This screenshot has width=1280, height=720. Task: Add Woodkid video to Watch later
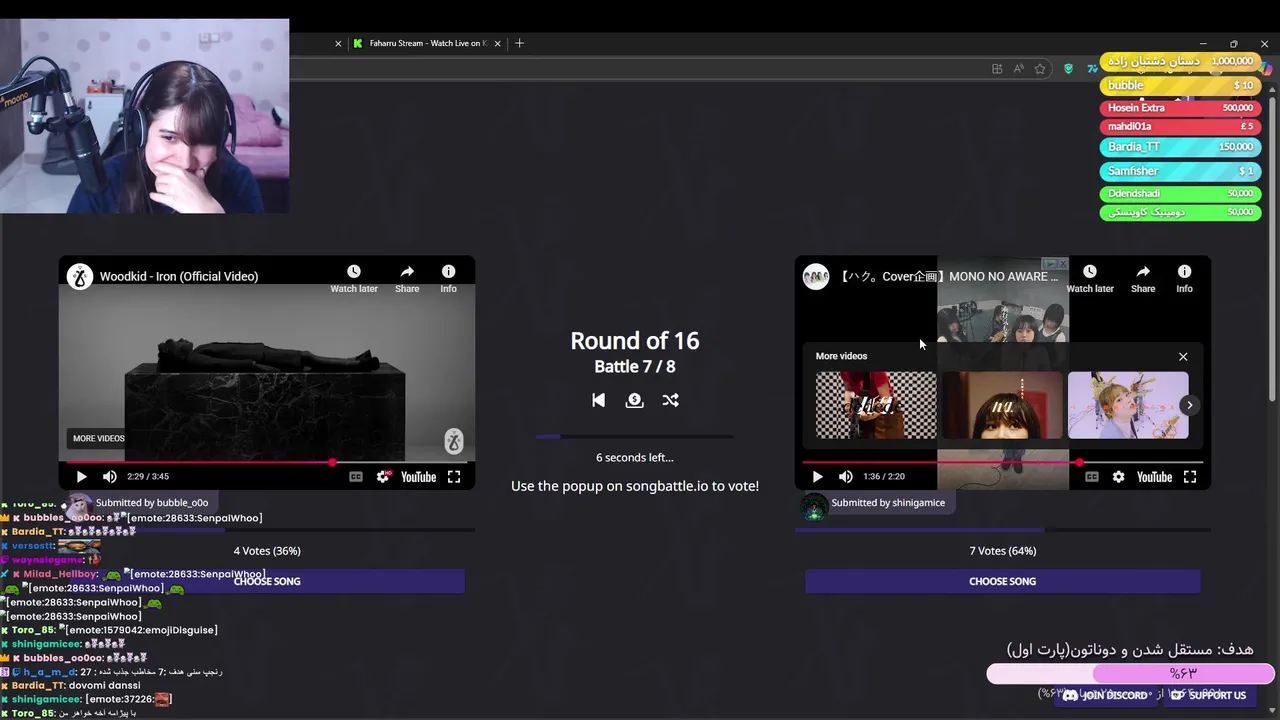[354, 279]
